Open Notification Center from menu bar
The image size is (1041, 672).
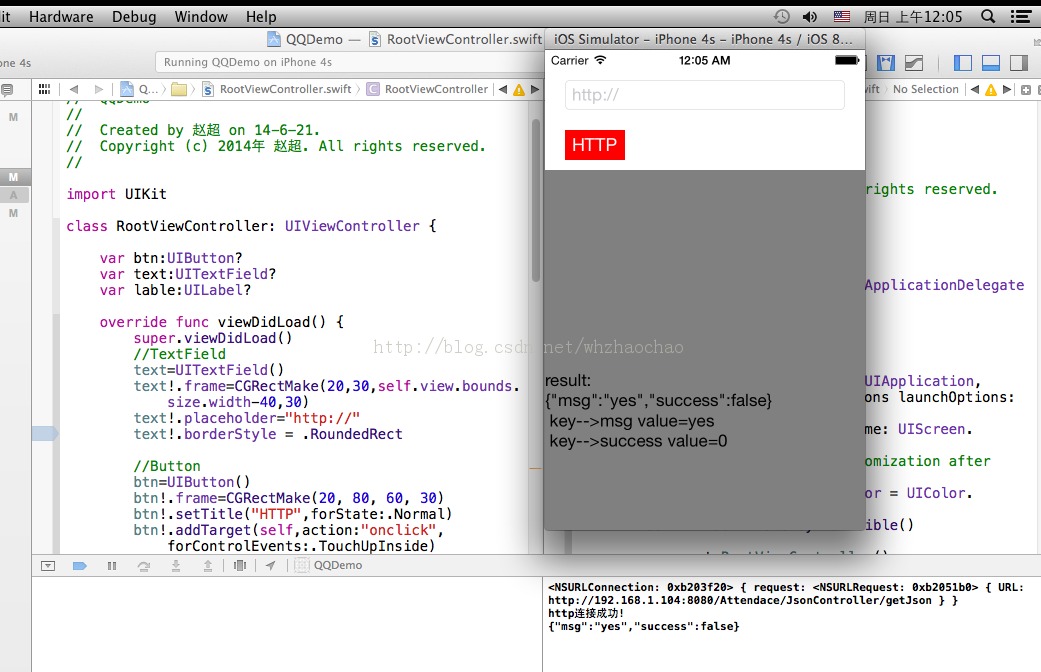point(1020,17)
